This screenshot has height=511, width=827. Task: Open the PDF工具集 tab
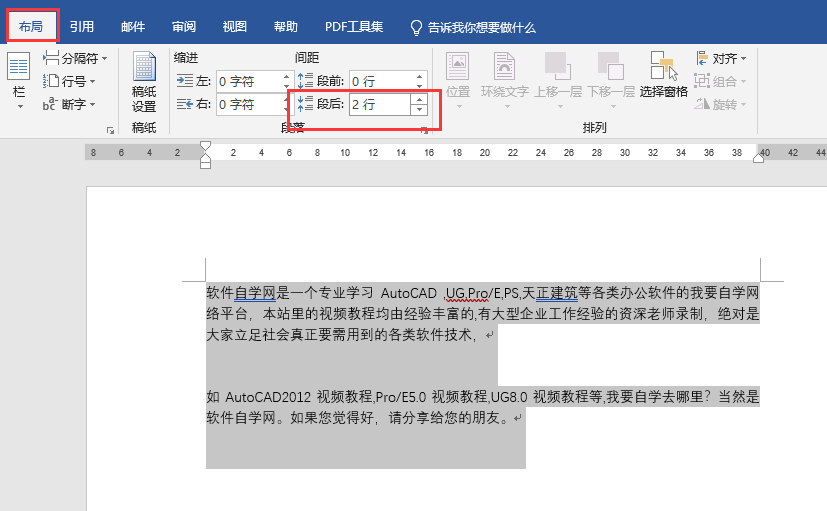click(x=354, y=26)
